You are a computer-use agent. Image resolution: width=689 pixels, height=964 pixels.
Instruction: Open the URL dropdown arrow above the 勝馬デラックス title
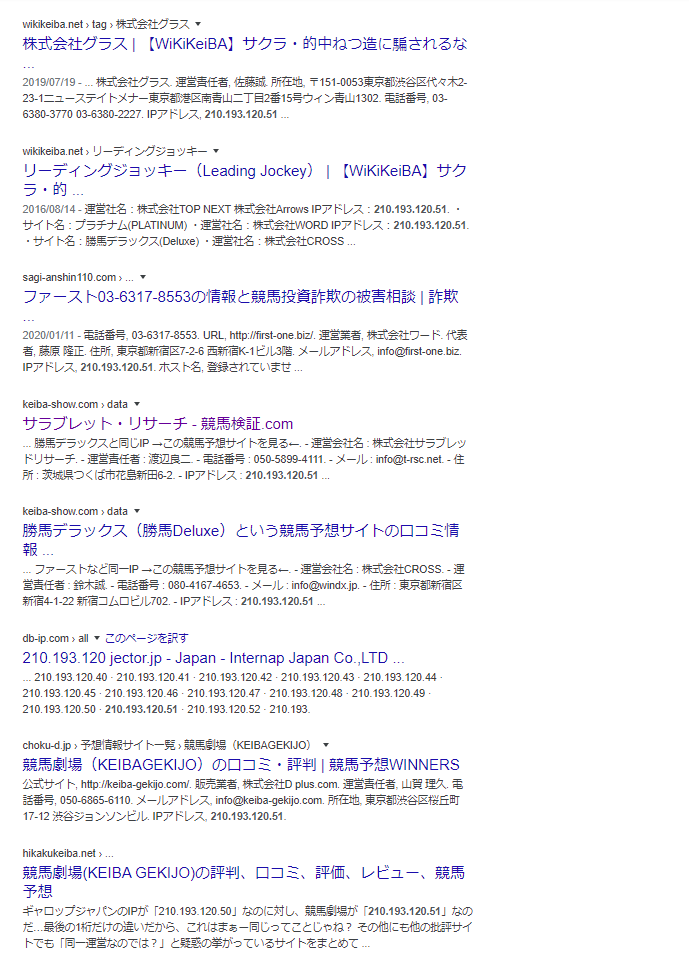[136, 511]
